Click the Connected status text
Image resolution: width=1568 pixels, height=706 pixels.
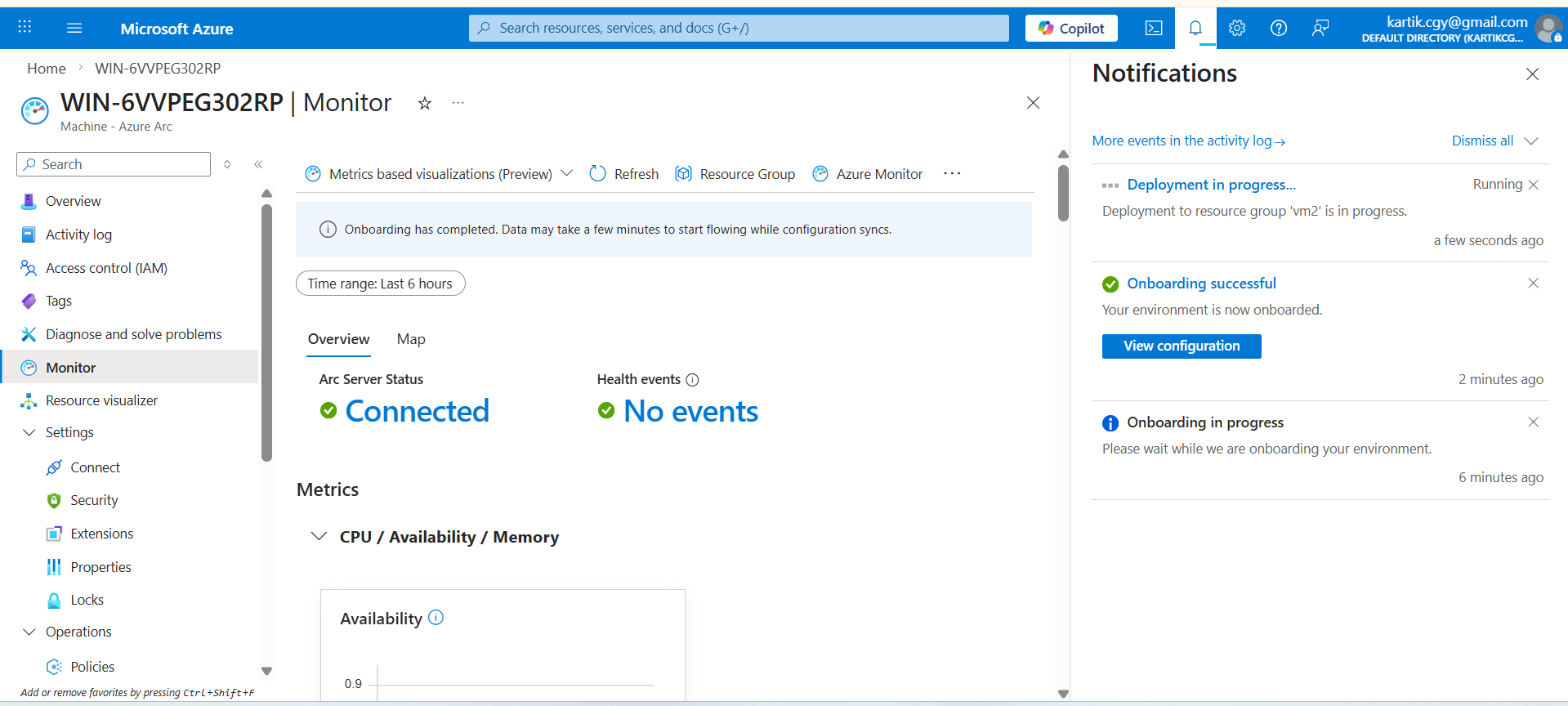(x=417, y=411)
